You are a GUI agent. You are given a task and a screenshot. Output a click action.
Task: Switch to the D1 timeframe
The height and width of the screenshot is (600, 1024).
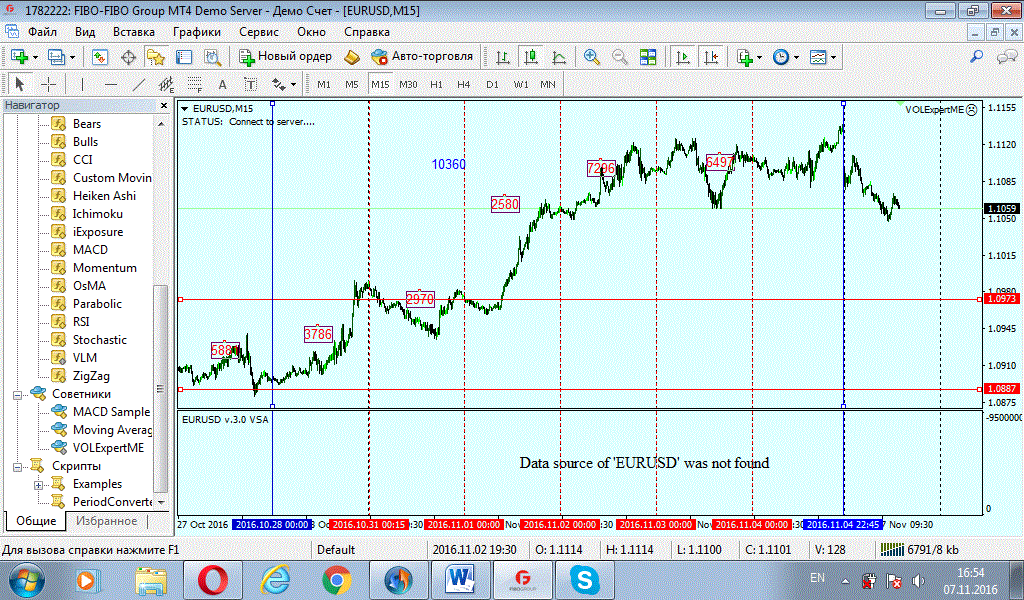tap(492, 84)
